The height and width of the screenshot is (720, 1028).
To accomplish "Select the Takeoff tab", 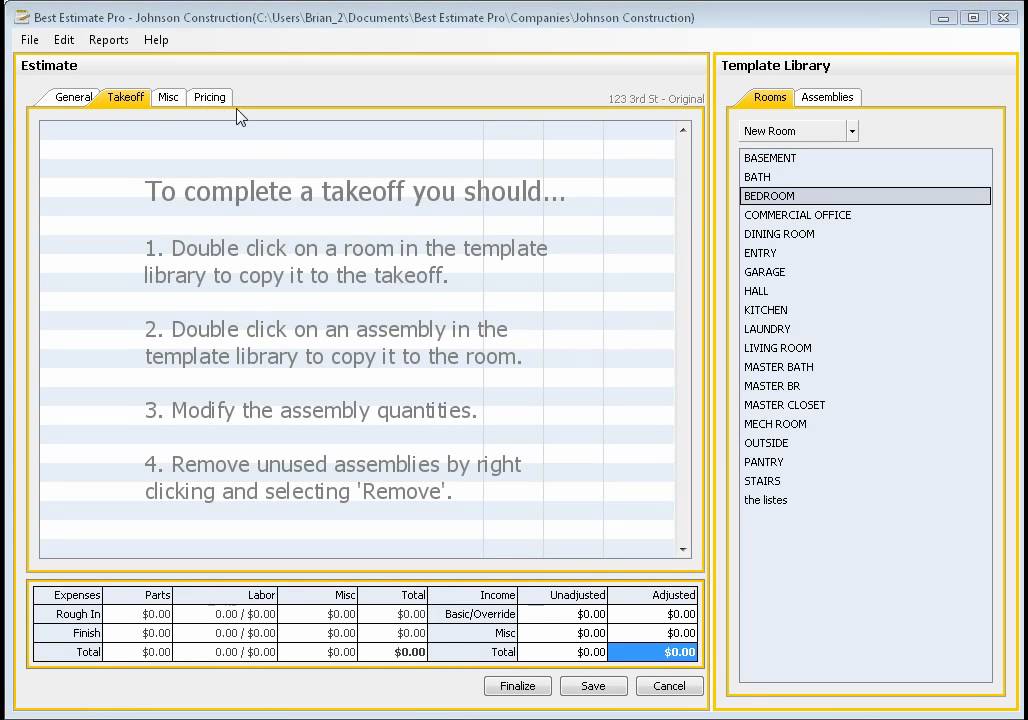I will [x=125, y=97].
